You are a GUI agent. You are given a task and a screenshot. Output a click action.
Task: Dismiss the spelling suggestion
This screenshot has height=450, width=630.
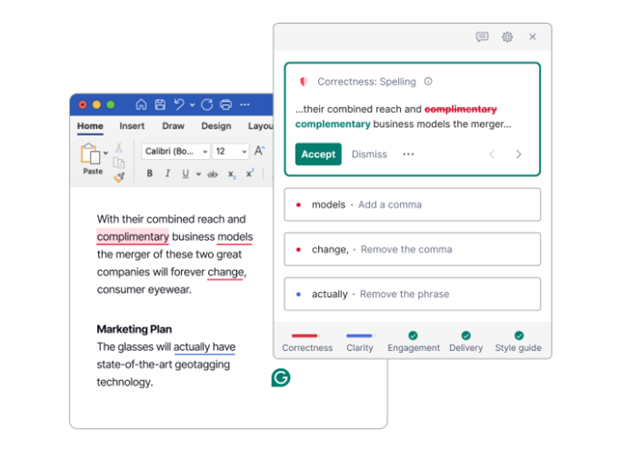coord(369,154)
